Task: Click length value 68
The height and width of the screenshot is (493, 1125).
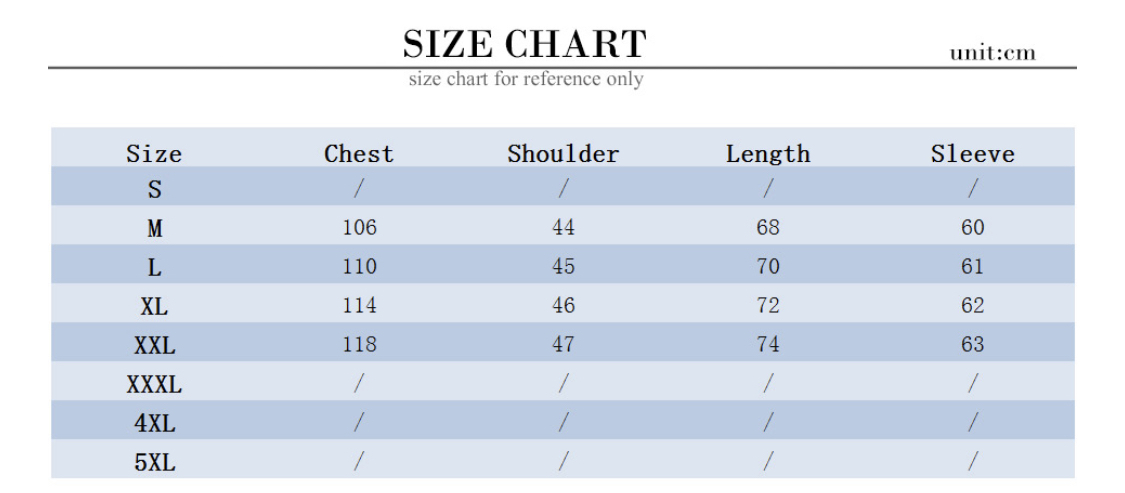Action: coord(768,228)
